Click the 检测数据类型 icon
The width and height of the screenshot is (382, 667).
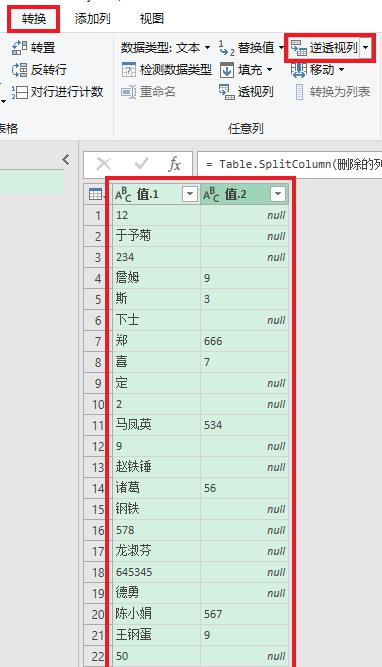click(129, 70)
